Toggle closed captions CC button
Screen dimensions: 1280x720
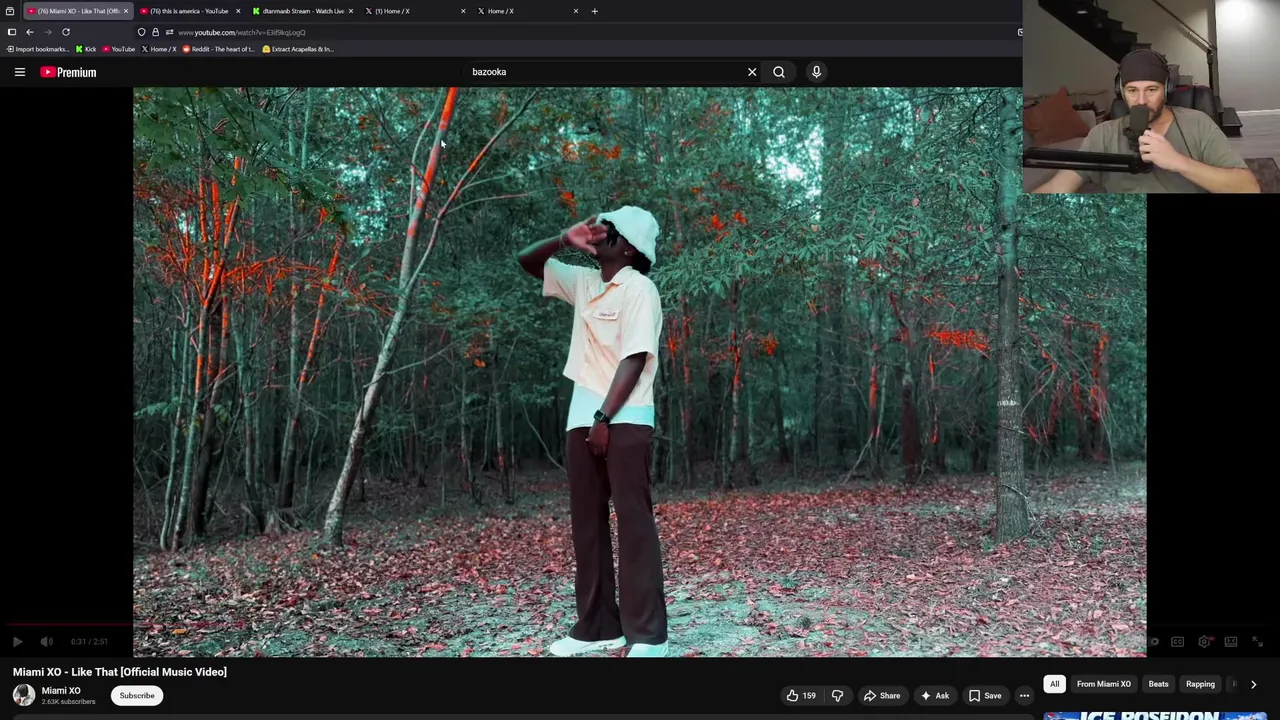tap(1178, 642)
